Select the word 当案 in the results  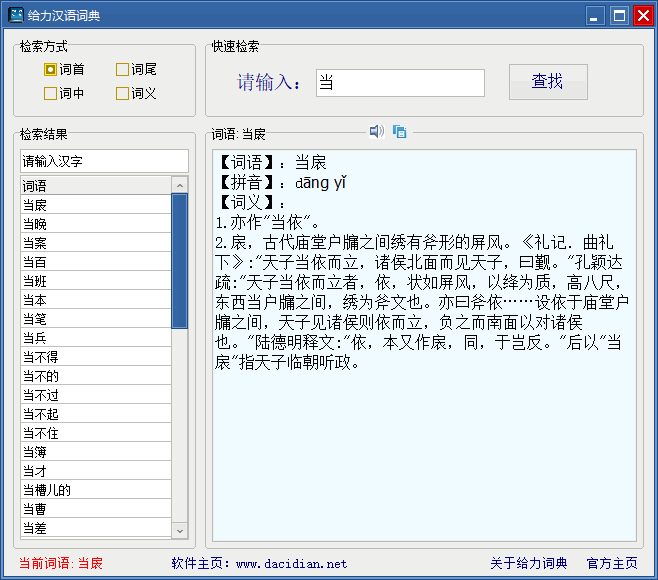point(96,243)
